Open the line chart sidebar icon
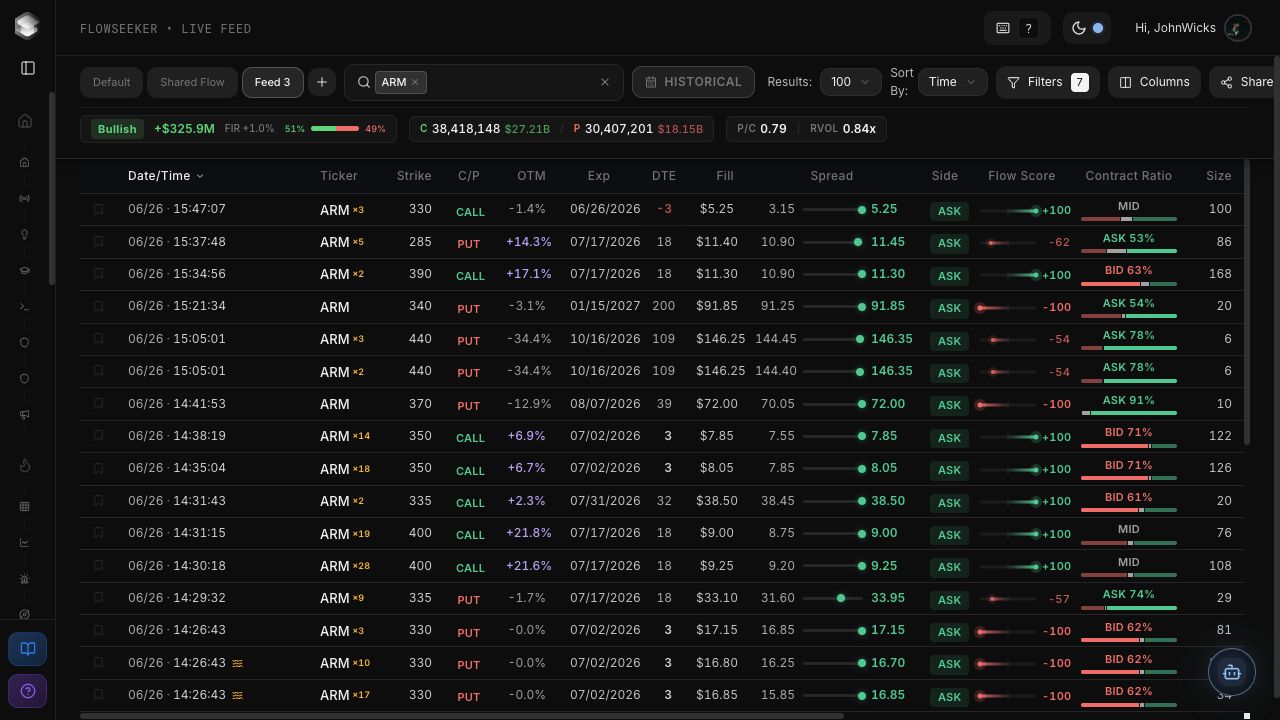Image resolution: width=1280 pixels, height=720 pixels. (25, 542)
